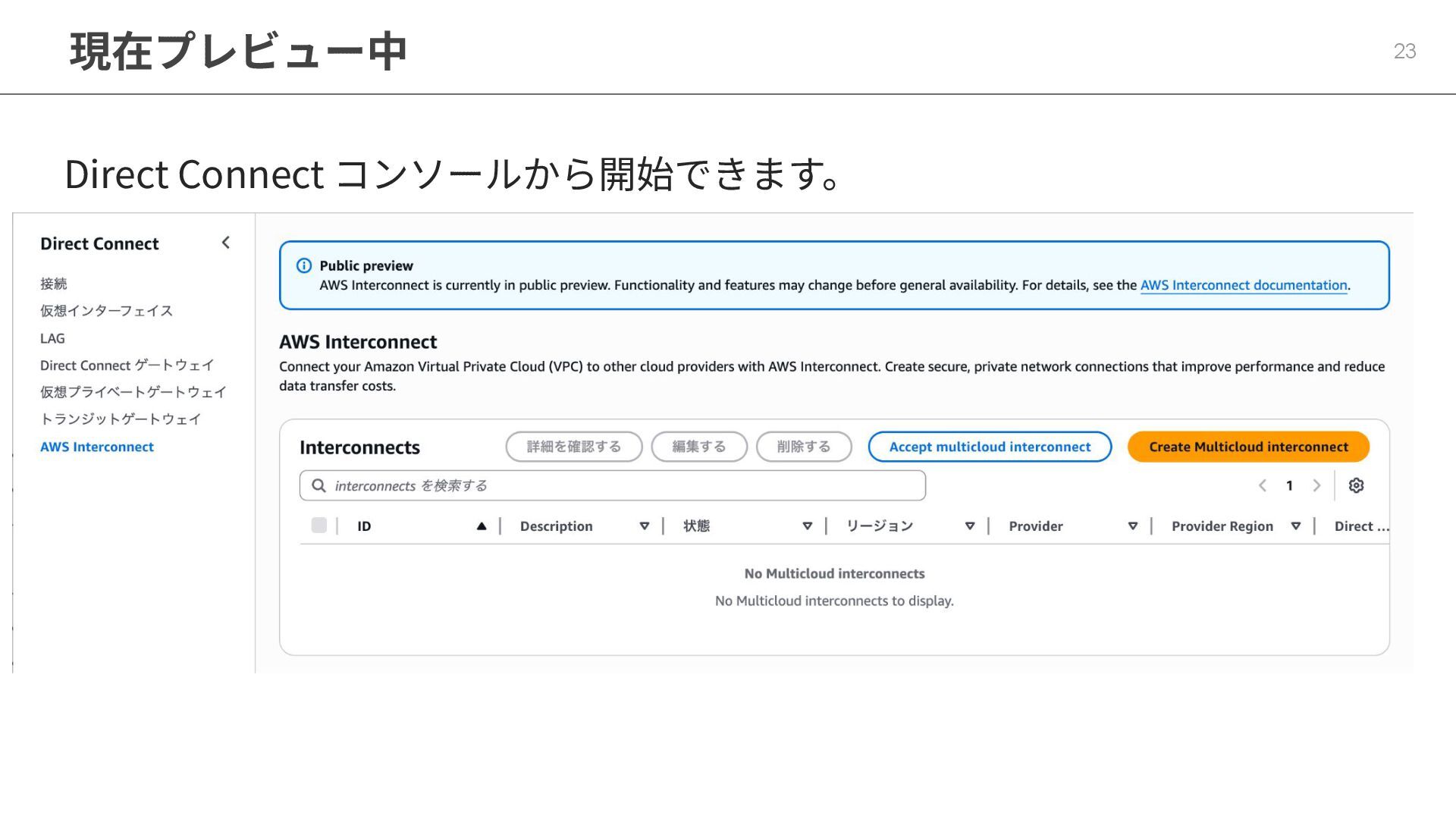Sort ascending by ID column arrow
1456x819 pixels.
point(481,526)
